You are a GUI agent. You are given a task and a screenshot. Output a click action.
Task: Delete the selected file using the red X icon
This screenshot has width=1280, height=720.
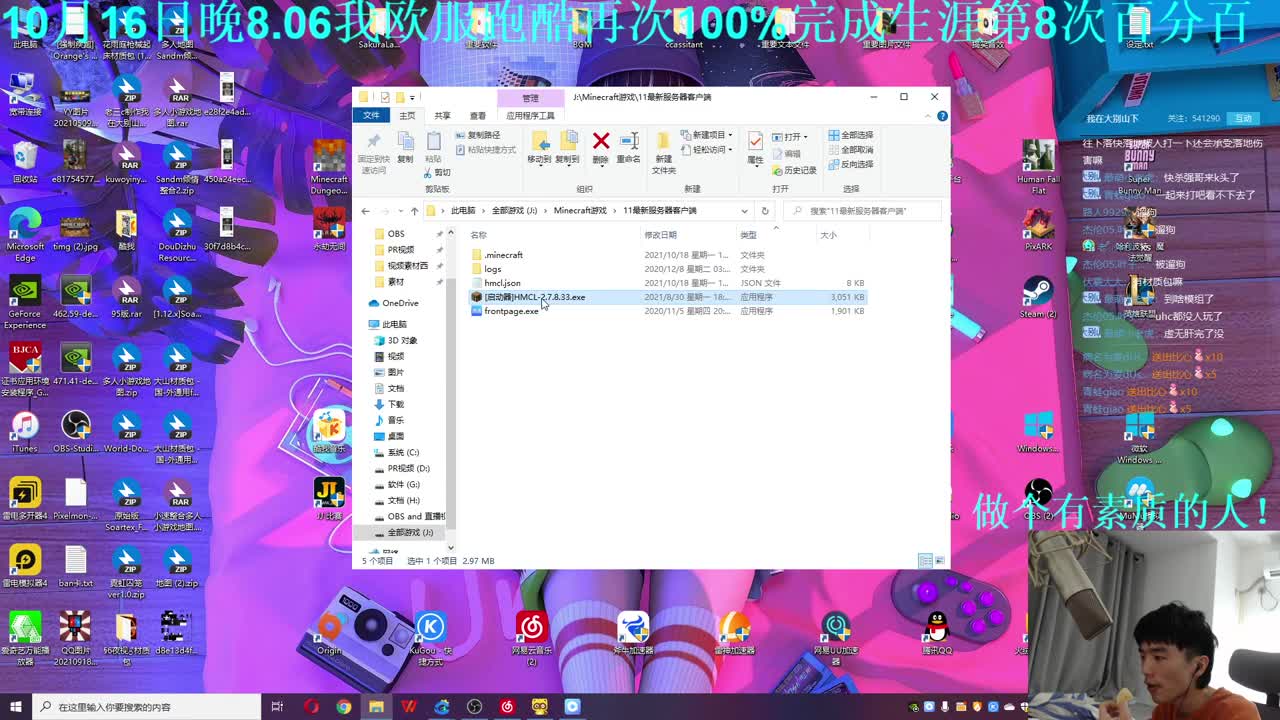[x=600, y=143]
